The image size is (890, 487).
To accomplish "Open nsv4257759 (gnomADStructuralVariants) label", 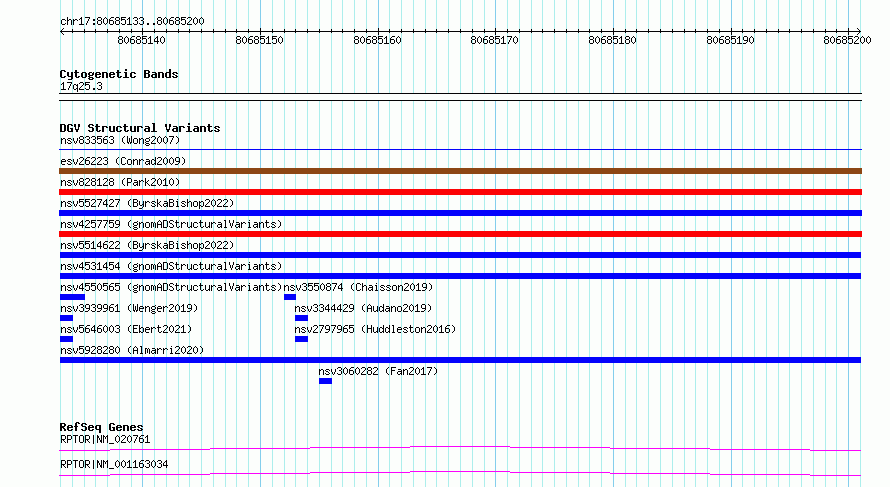I will [x=171, y=224].
